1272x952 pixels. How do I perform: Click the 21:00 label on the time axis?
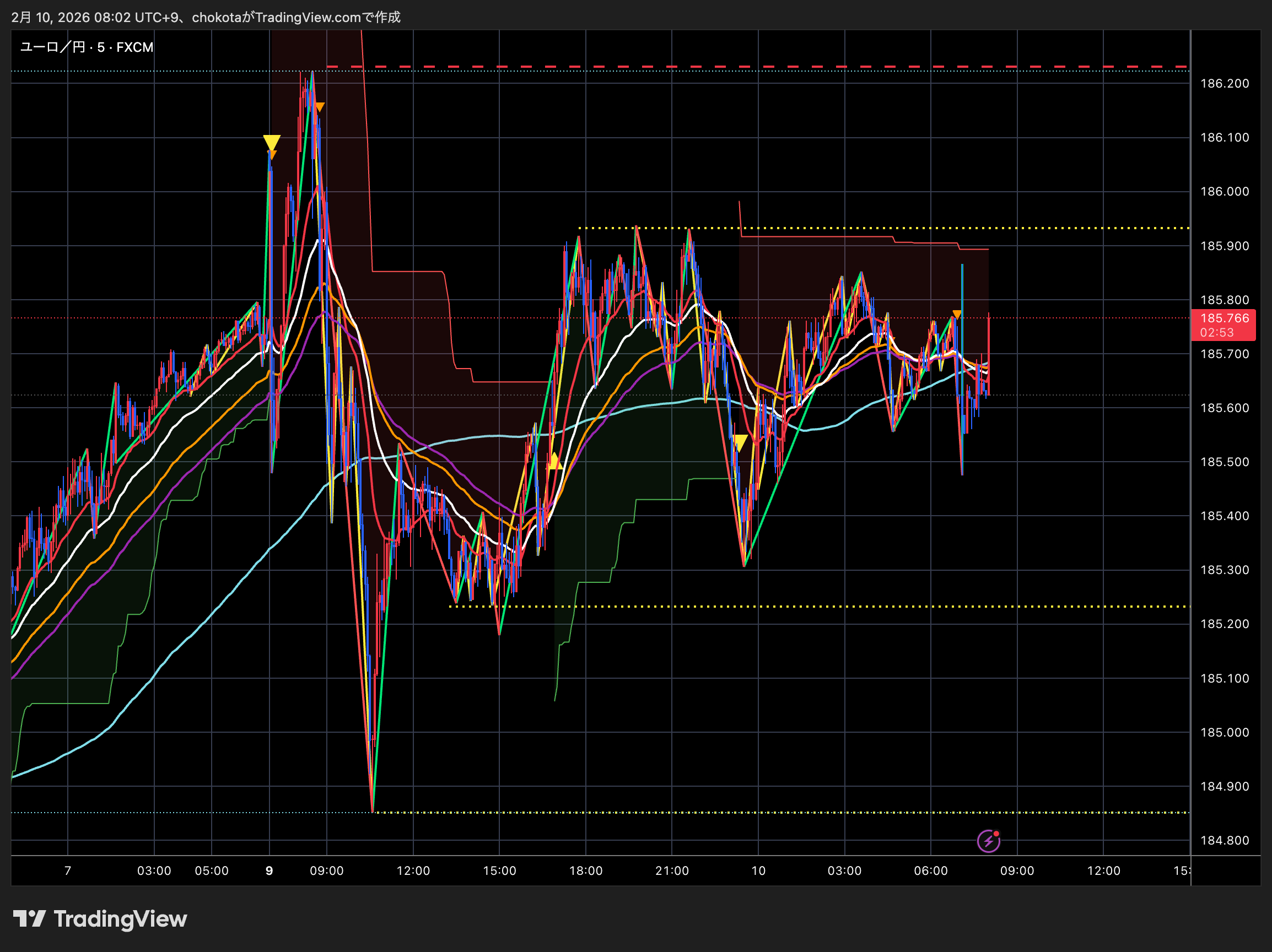(672, 870)
